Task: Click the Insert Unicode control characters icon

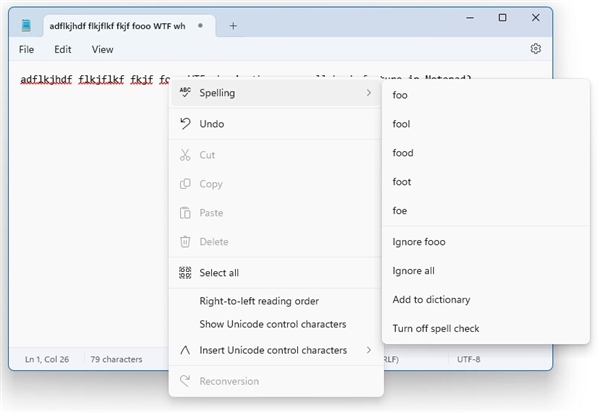Action: click(184, 350)
